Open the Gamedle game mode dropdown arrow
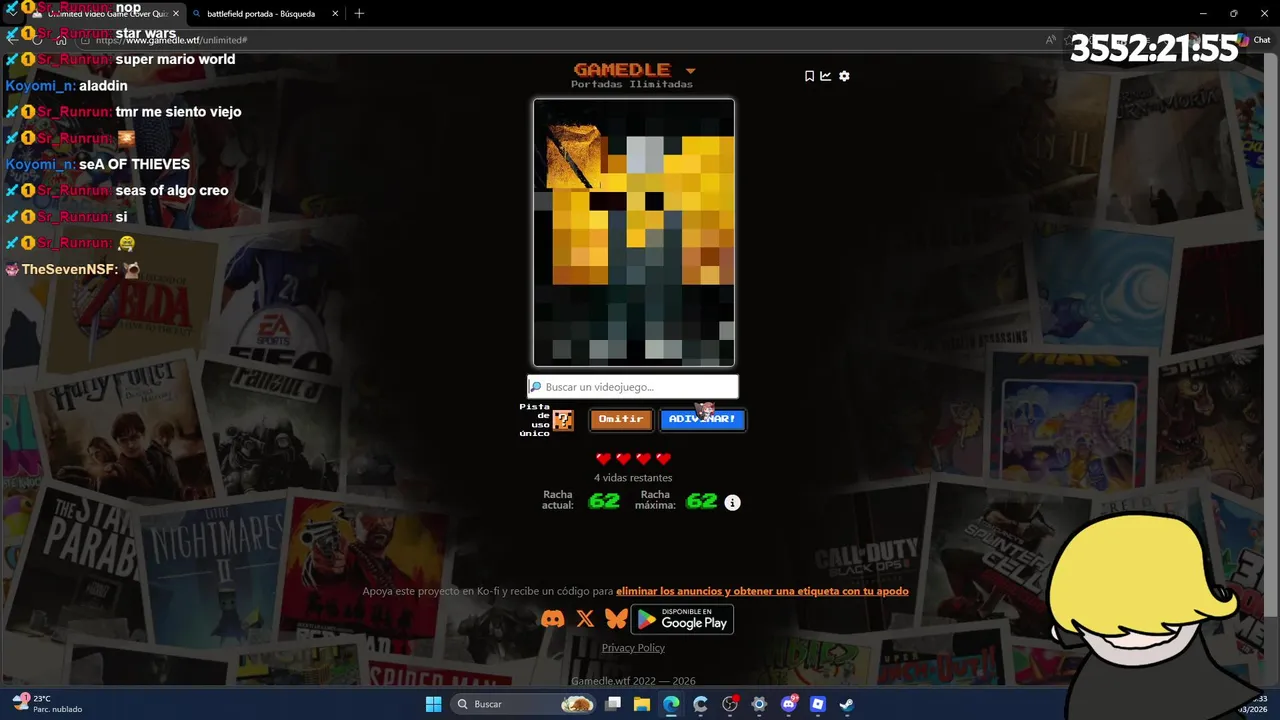Image resolution: width=1280 pixels, height=720 pixels. pos(690,71)
